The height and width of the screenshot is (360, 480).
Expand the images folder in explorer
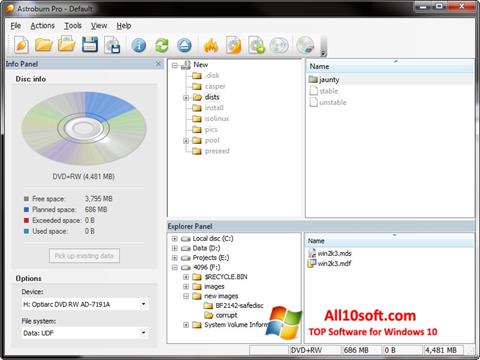coord(186,287)
